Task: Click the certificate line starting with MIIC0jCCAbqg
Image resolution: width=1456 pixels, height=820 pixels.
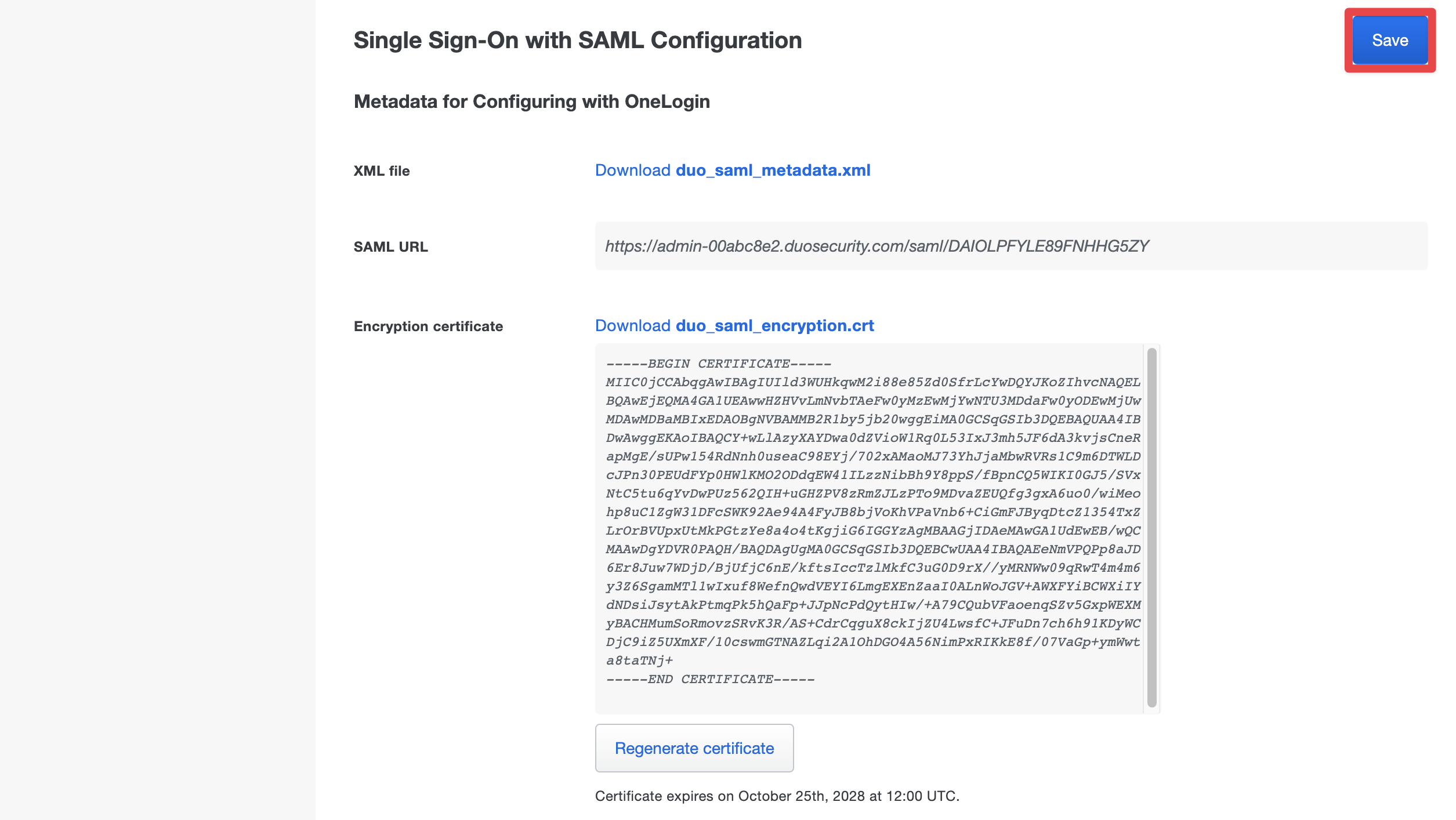Action: (873, 383)
